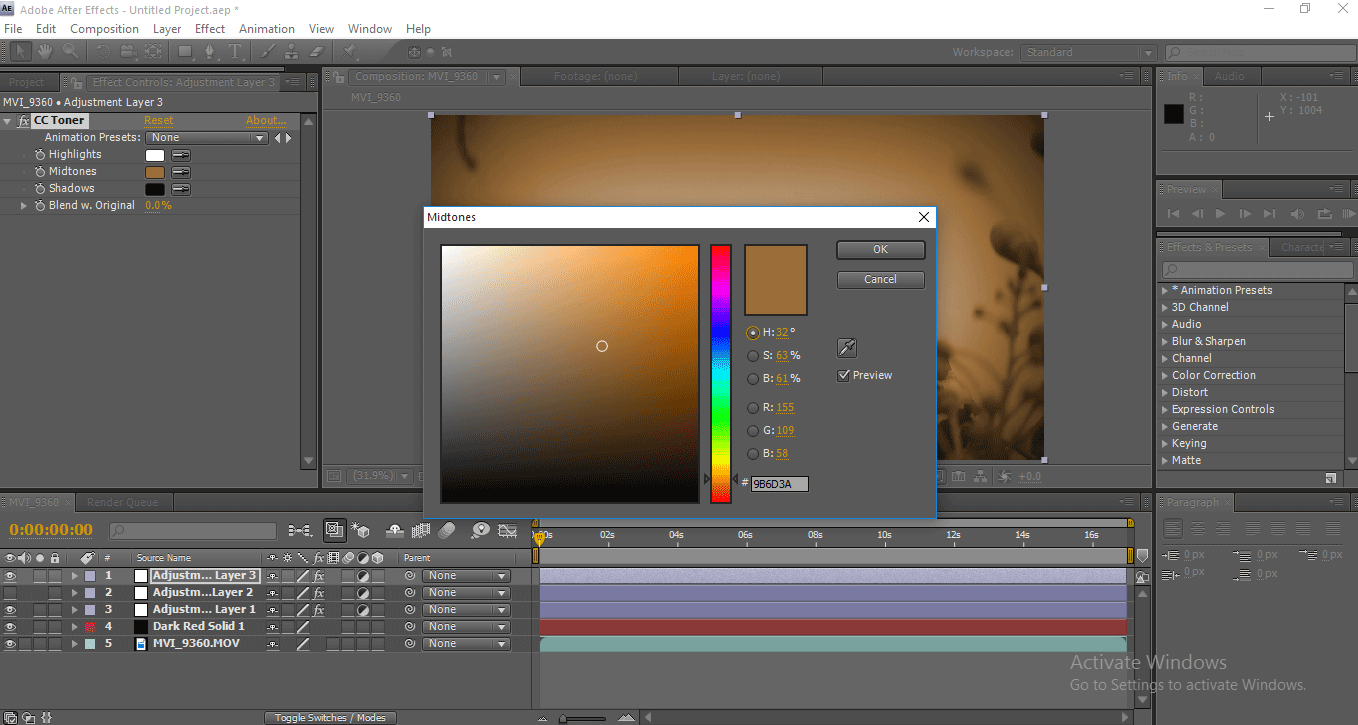Open Parent dropdown for MVI_9360.MOV layer
Image resolution: width=1358 pixels, height=725 pixels.
click(x=466, y=644)
